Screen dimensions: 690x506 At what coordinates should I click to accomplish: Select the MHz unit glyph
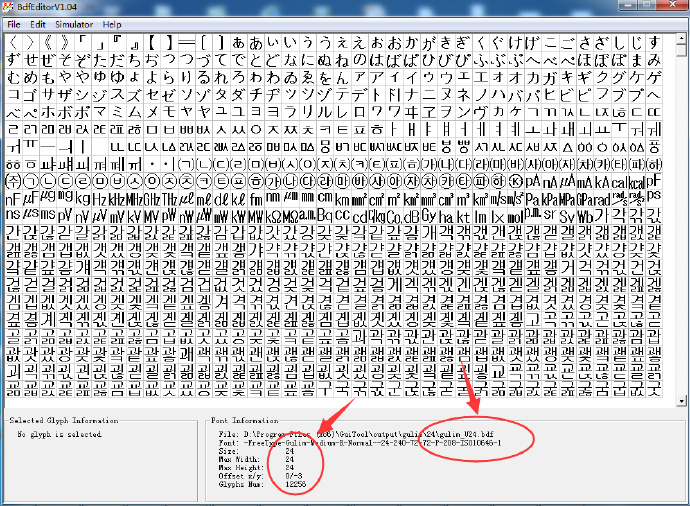click(x=134, y=199)
